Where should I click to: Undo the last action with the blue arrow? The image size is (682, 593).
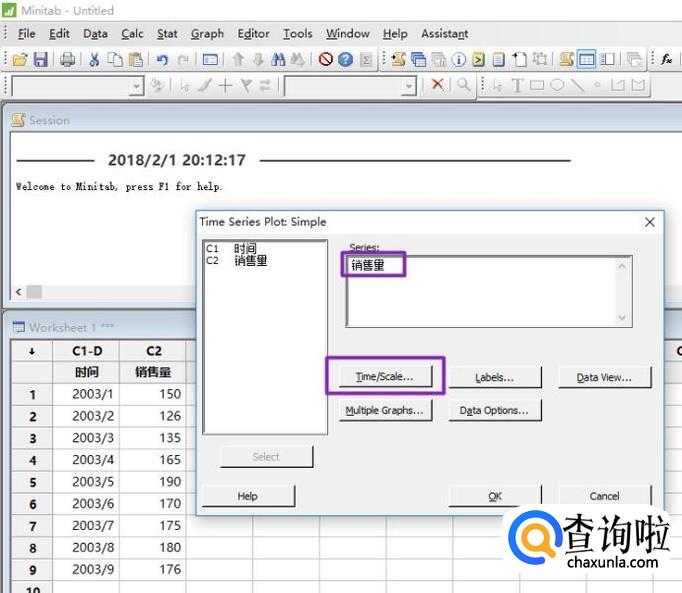pos(162,59)
